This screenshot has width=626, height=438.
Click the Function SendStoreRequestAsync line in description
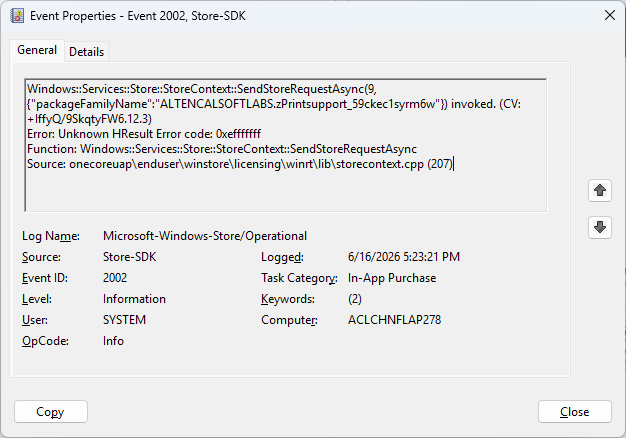(222, 149)
